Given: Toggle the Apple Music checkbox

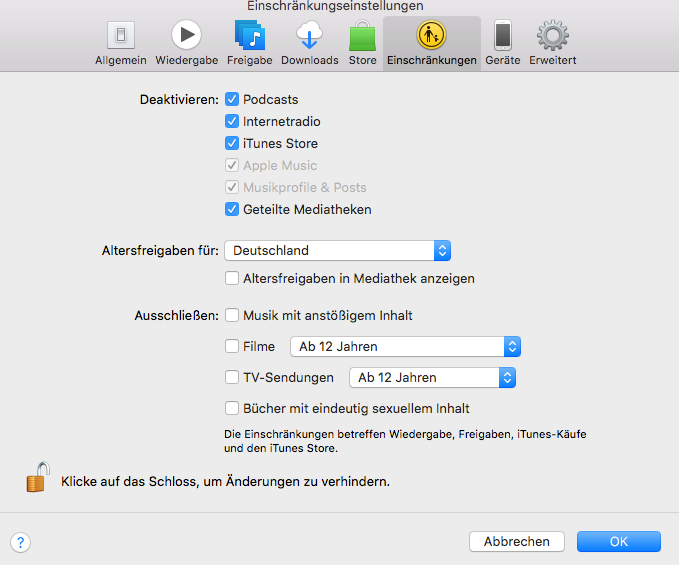Looking at the screenshot, I should 232,165.
